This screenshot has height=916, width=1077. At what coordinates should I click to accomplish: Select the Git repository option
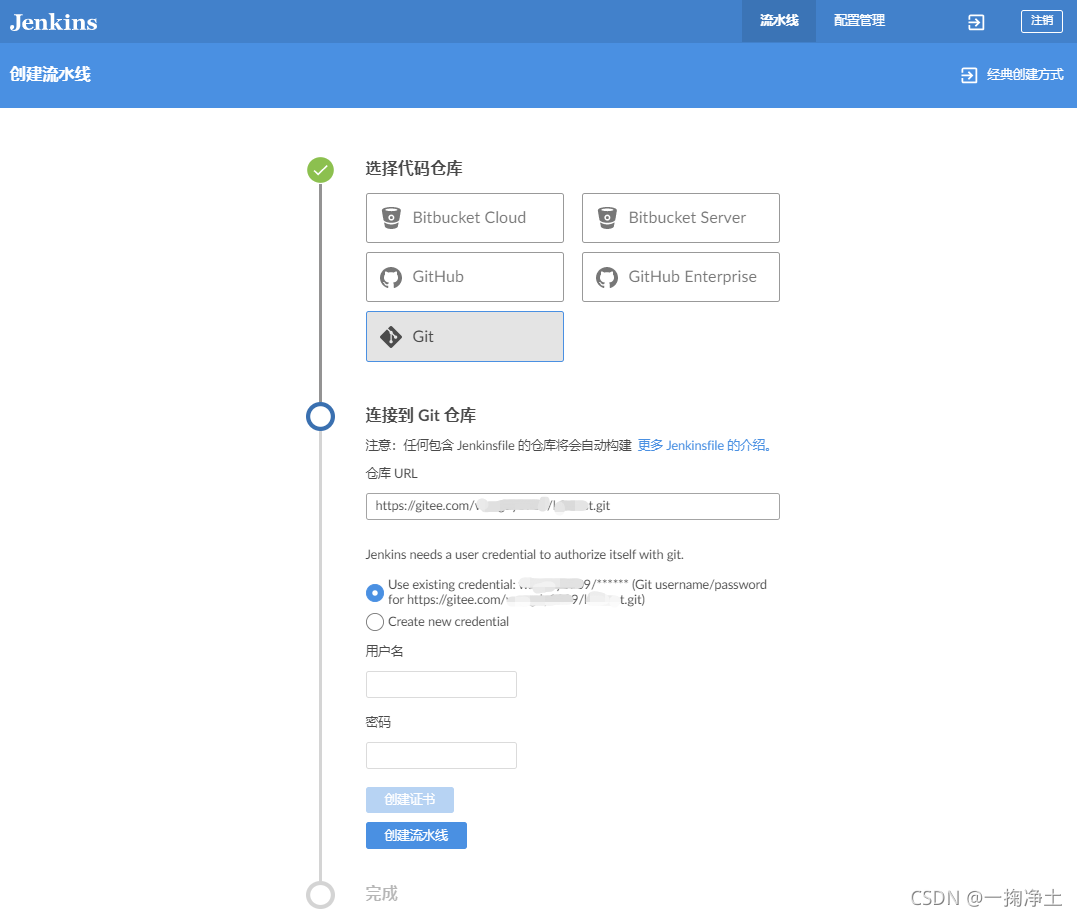(x=464, y=336)
